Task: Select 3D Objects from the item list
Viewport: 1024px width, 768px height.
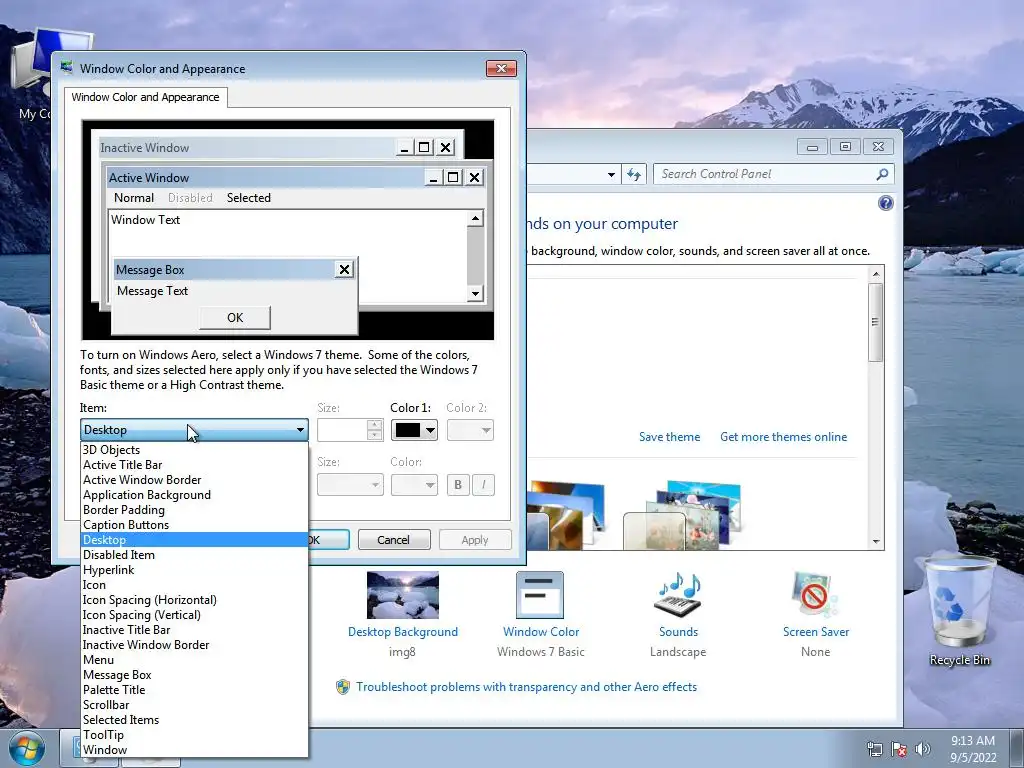Action: pos(194,450)
